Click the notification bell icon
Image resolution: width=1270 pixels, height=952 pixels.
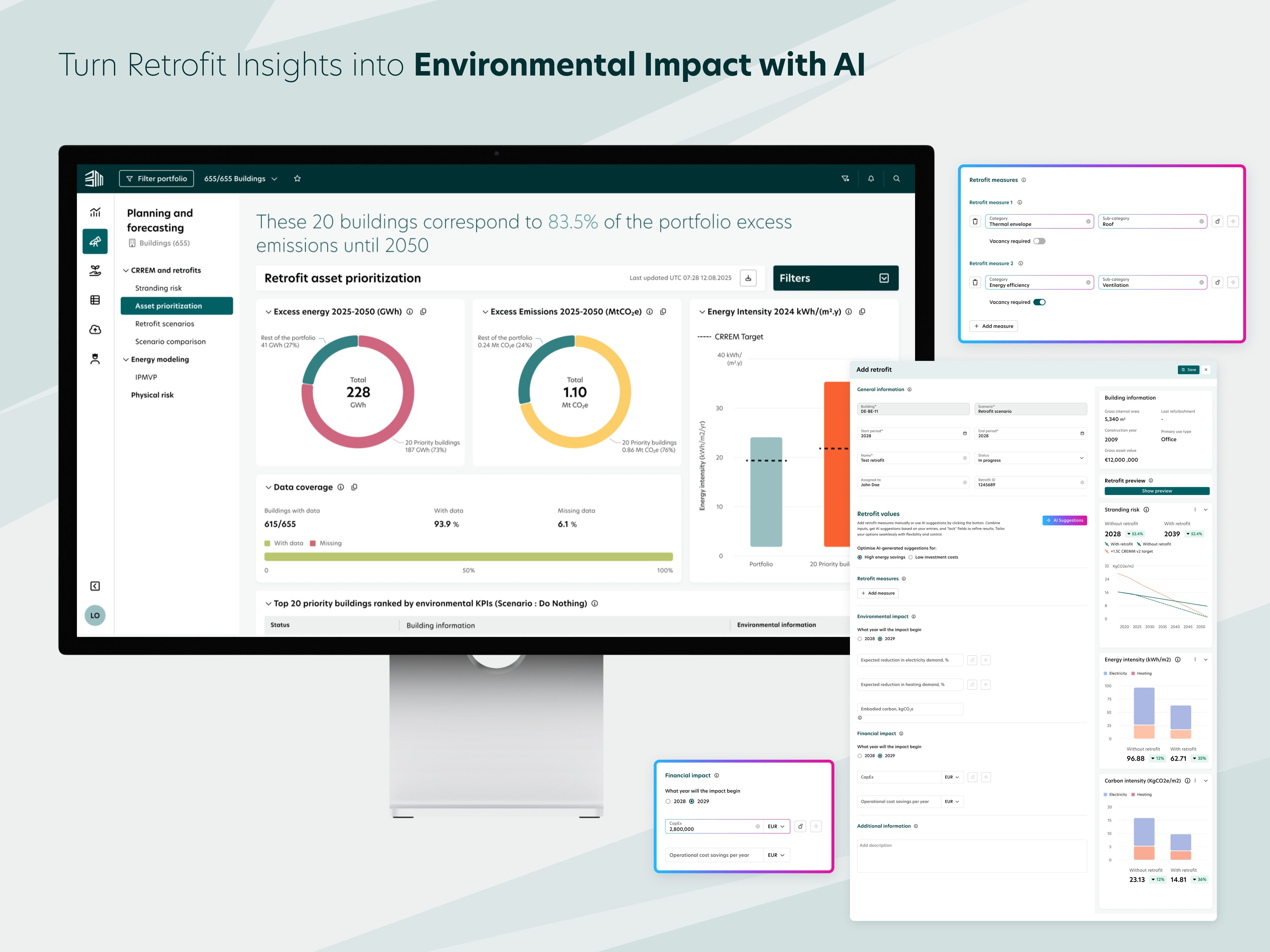870,178
